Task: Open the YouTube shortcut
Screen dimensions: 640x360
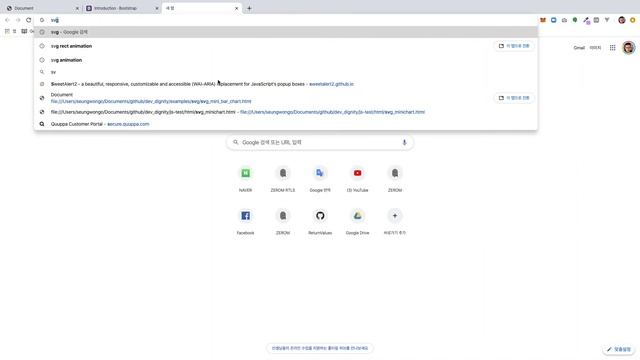Action: click(x=358, y=179)
